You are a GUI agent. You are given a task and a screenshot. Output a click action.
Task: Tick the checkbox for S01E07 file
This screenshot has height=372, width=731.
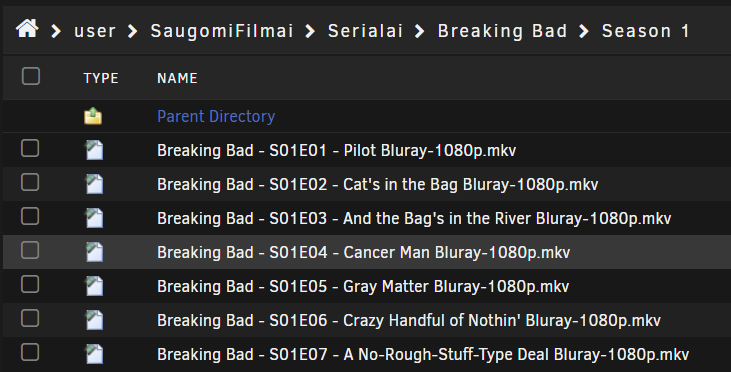tap(30, 352)
